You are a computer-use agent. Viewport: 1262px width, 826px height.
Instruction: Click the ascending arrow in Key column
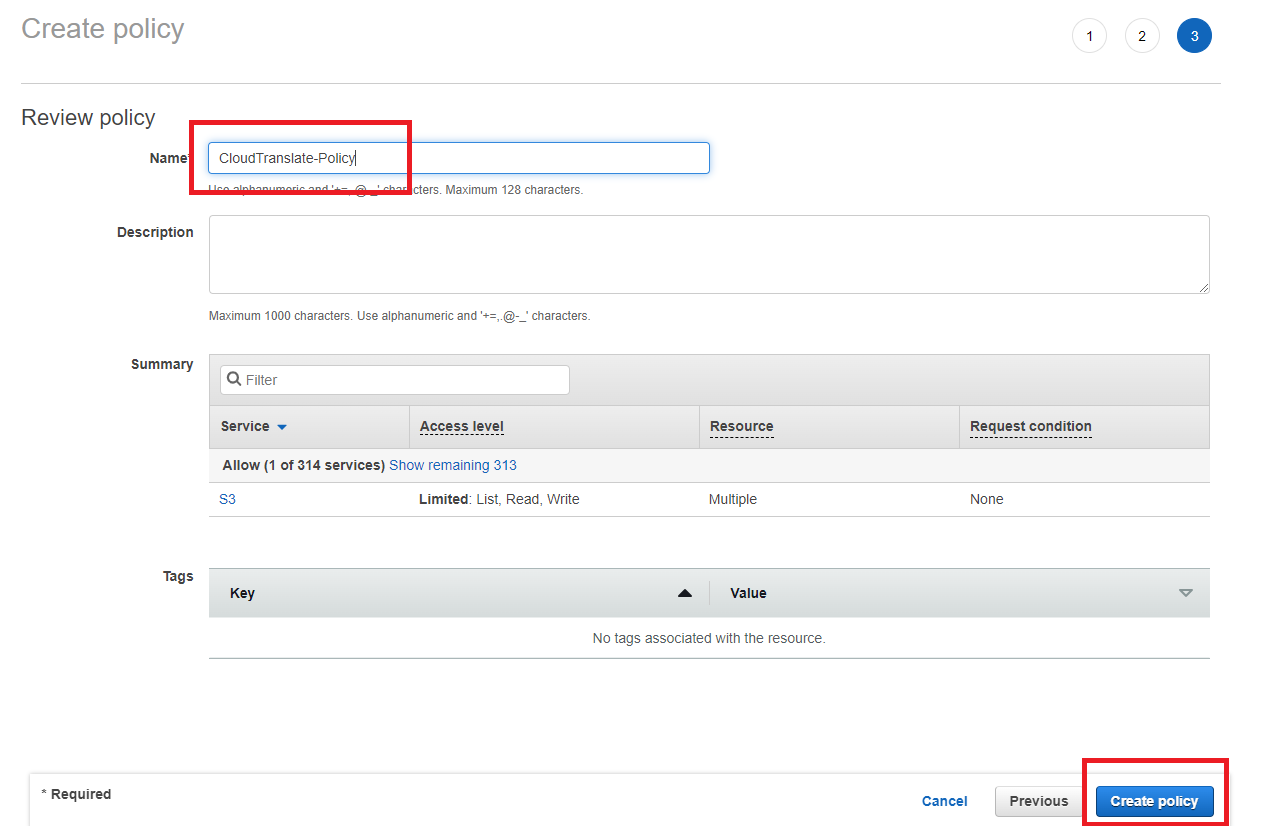(x=685, y=593)
